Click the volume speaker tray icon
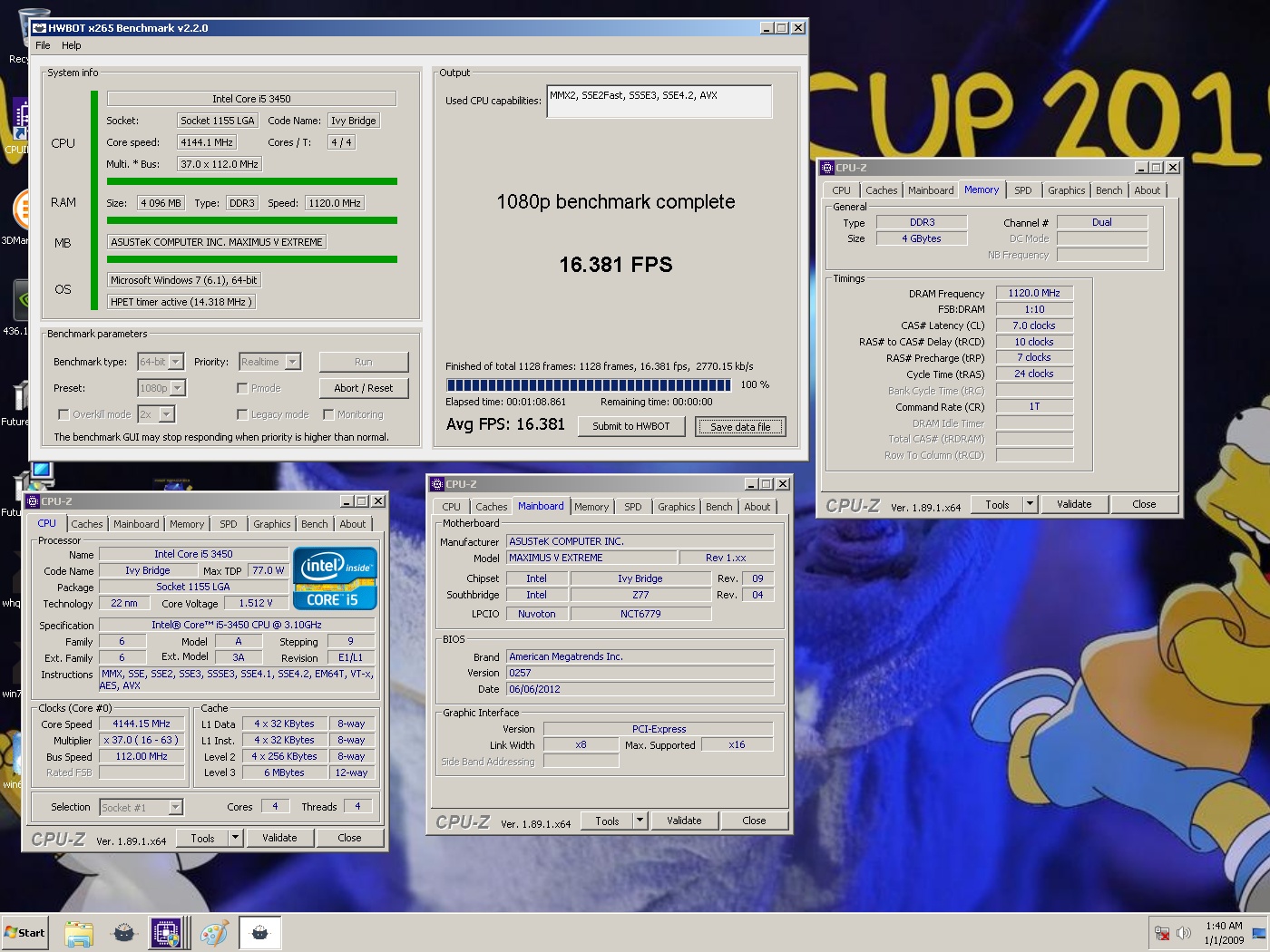The image size is (1270, 952). [x=1183, y=932]
